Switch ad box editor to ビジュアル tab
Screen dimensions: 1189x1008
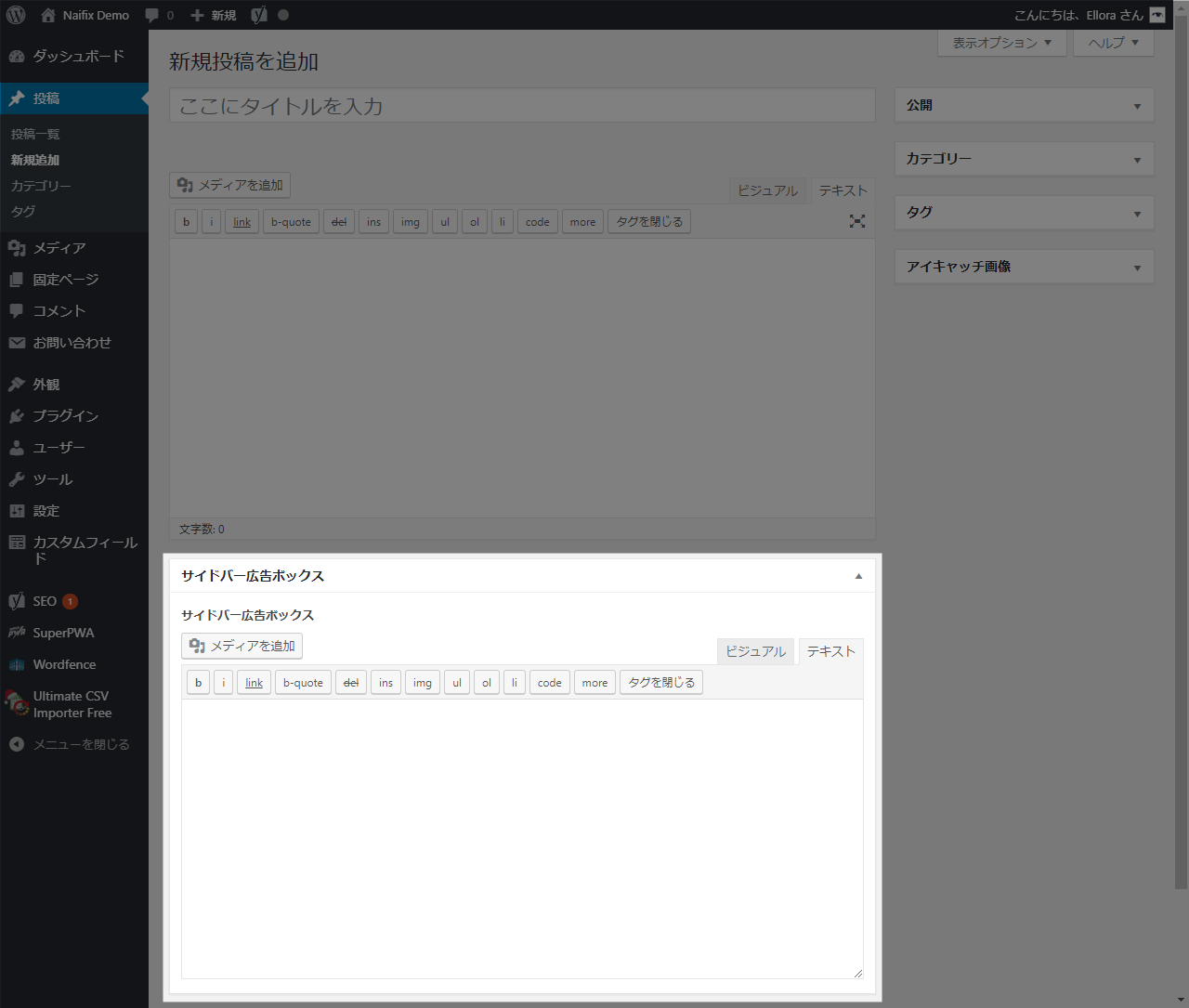[x=755, y=651]
